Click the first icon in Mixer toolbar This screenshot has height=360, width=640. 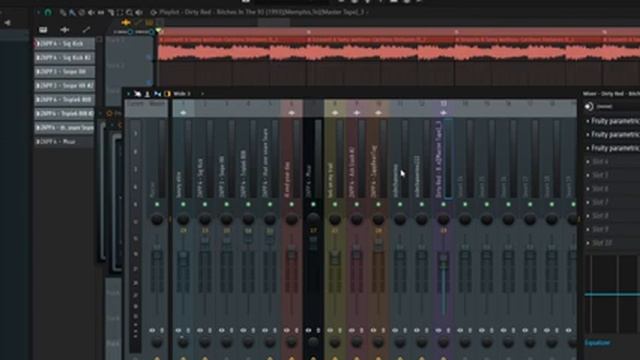coord(138,94)
